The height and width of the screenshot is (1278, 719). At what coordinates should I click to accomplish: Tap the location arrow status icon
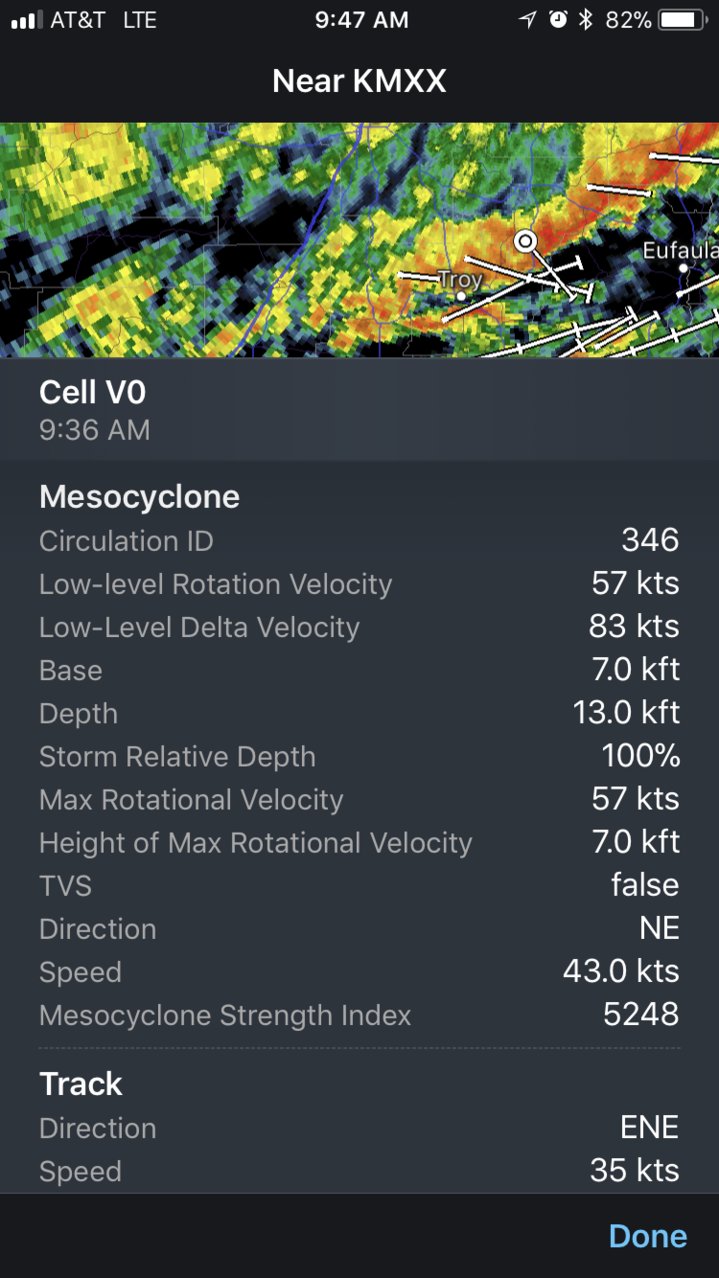527,20
